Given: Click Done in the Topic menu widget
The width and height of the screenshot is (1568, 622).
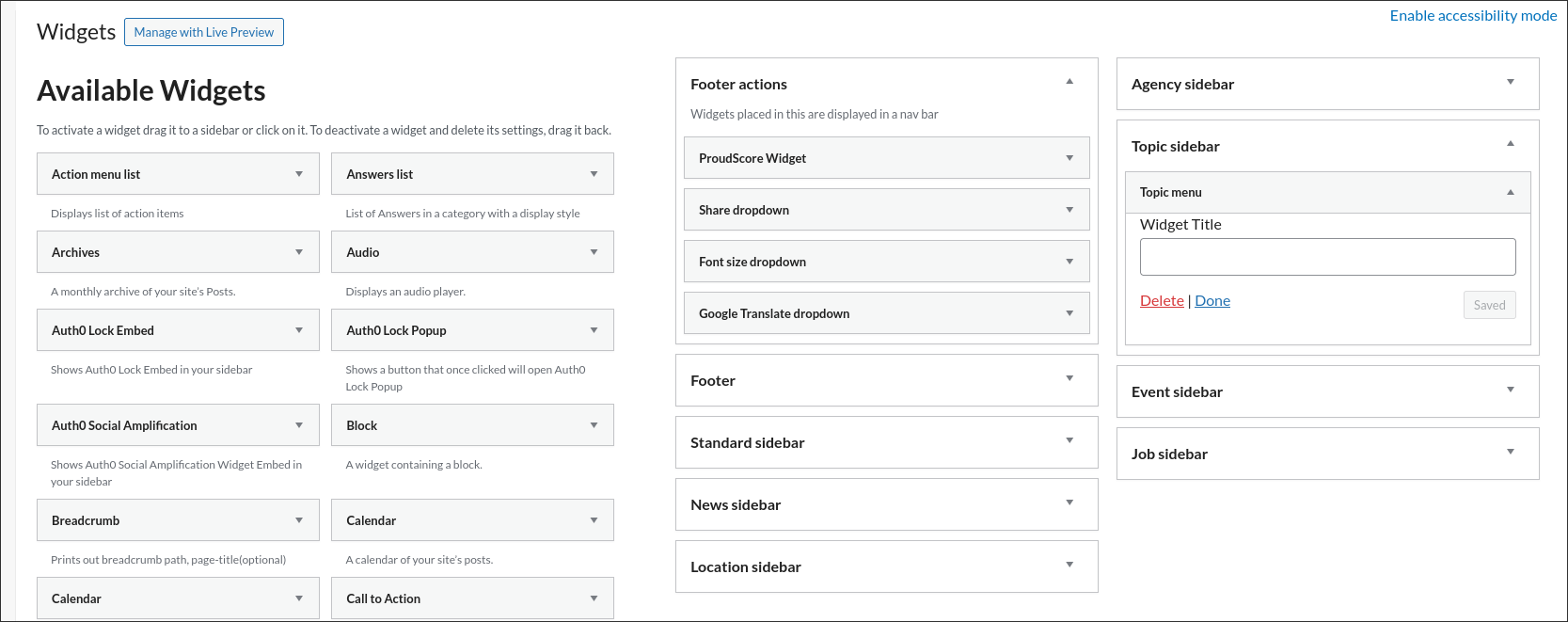Looking at the screenshot, I should [1212, 301].
